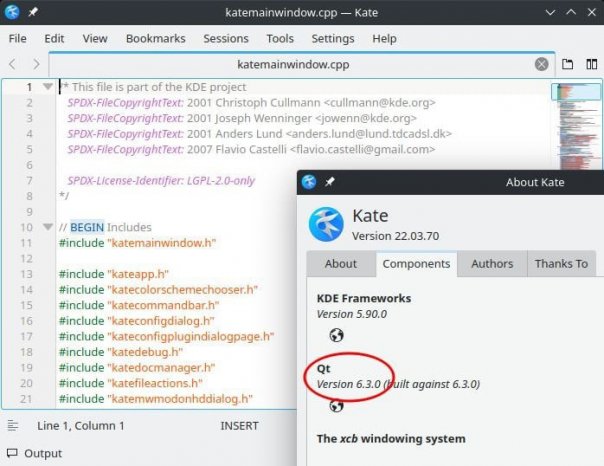The height and width of the screenshot is (466, 604).
Task: Open KDE Frameworks website globe icon
Action: tap(336, 335)
